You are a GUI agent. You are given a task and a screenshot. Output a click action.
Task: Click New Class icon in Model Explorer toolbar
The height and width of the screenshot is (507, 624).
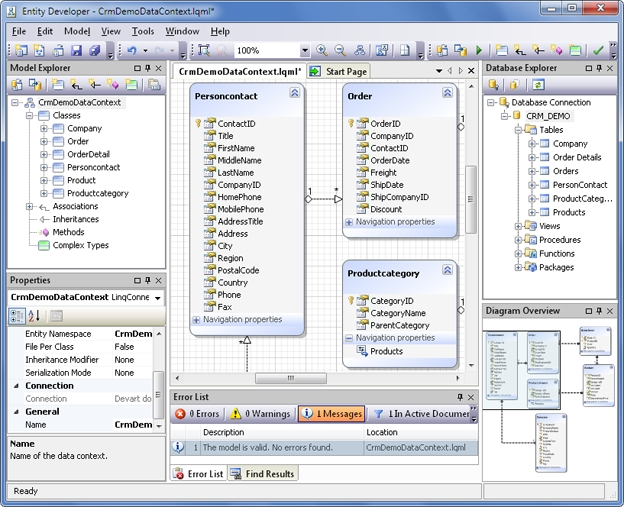pyautogui.click(x=58, y=84)
